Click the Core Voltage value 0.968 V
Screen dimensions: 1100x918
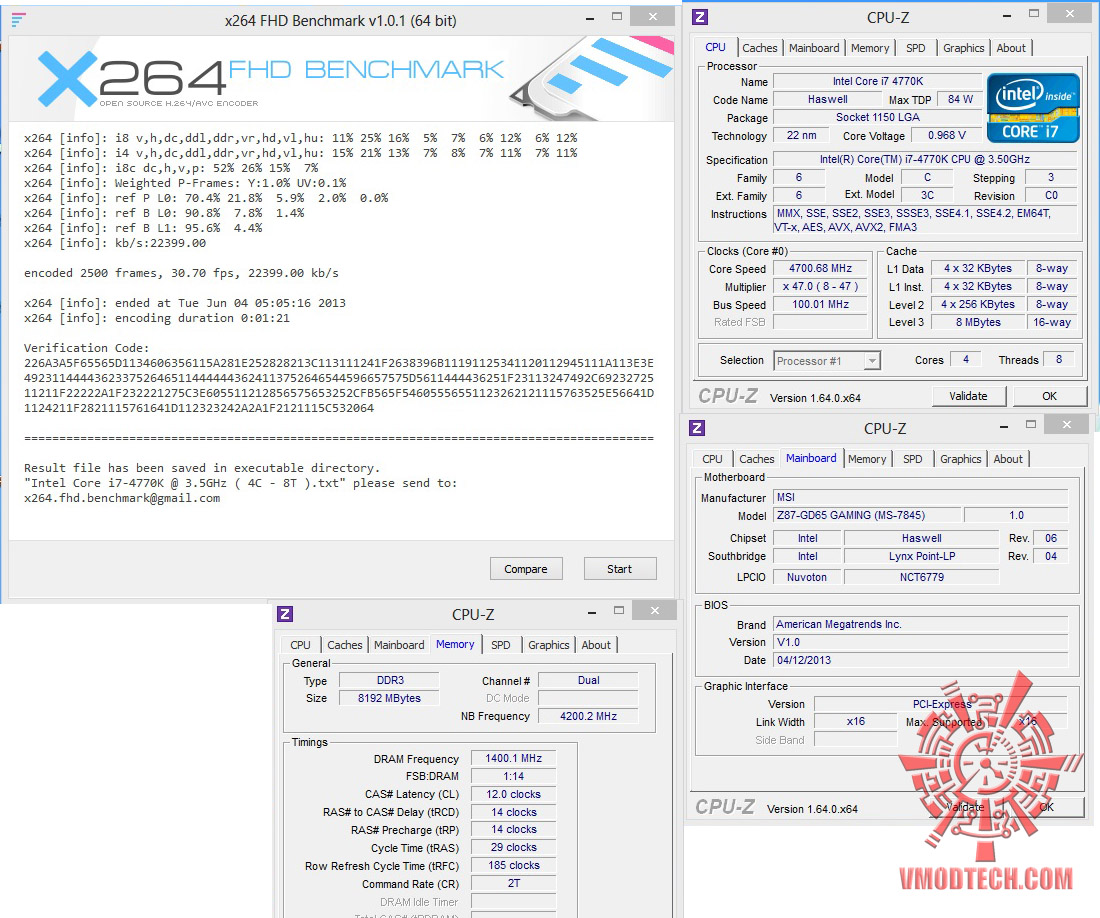946,135
